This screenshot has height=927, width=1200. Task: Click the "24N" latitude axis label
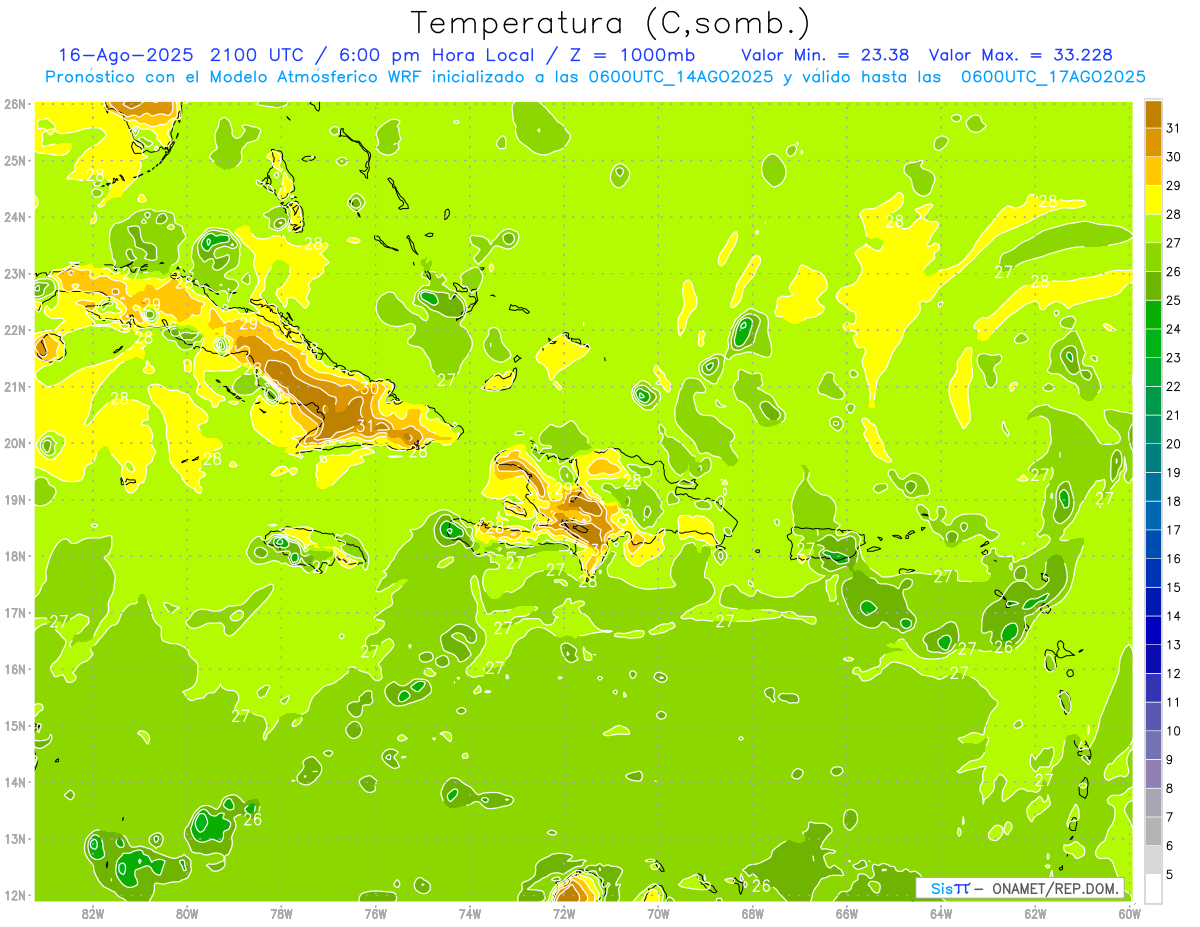pos(15,217)
